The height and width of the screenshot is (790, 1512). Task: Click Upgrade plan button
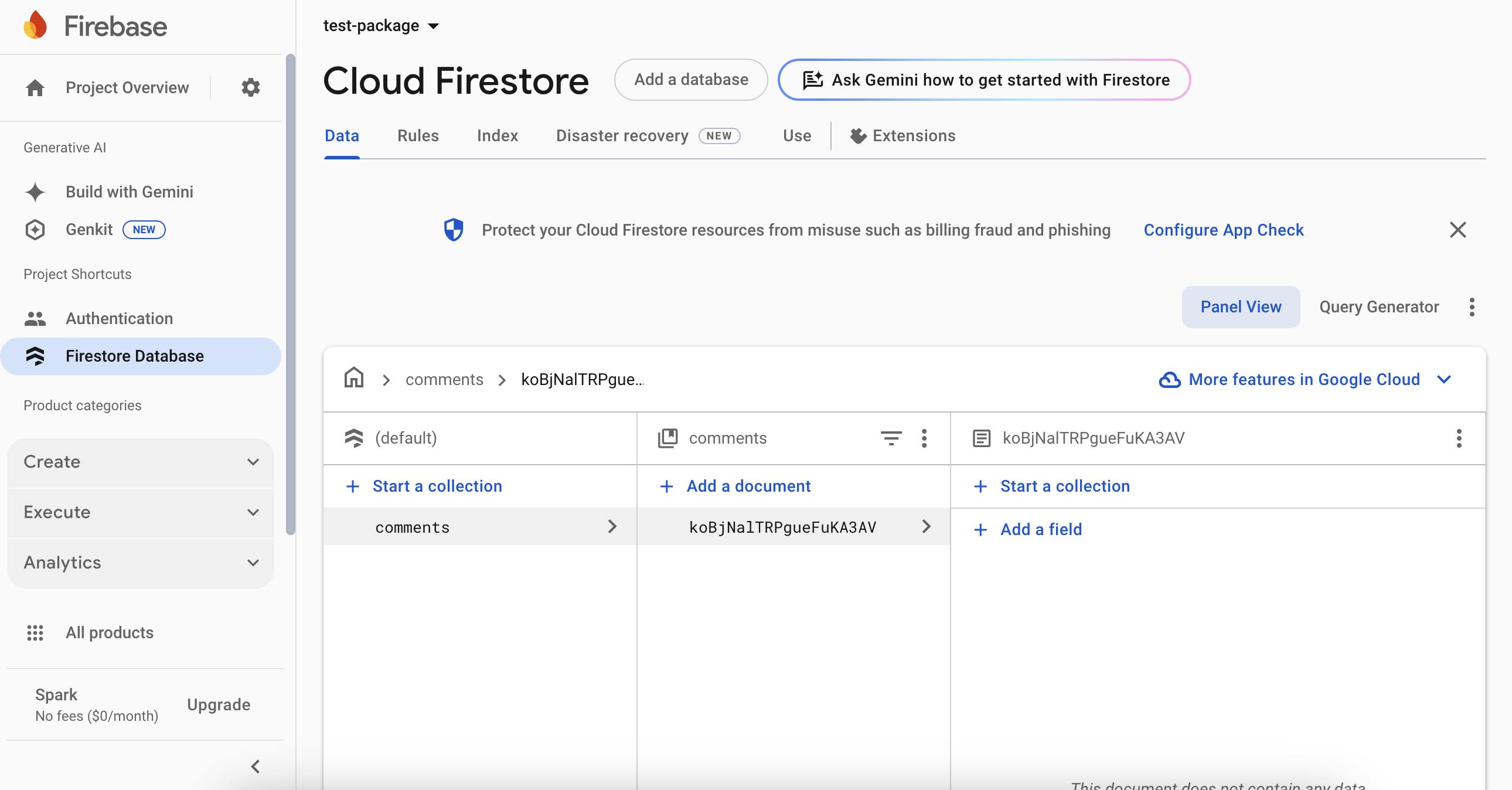click(219, 704)
